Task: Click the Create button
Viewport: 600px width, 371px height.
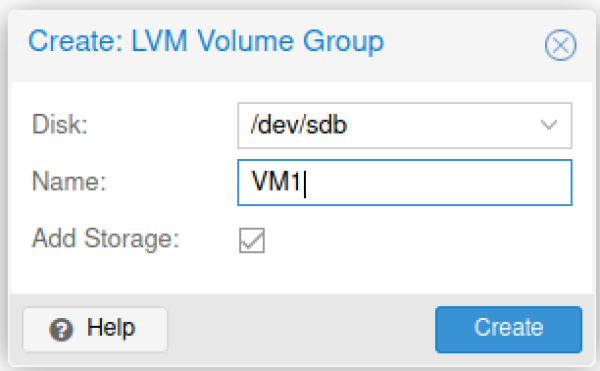Action: pyautogui.click(x=509, y=329)
